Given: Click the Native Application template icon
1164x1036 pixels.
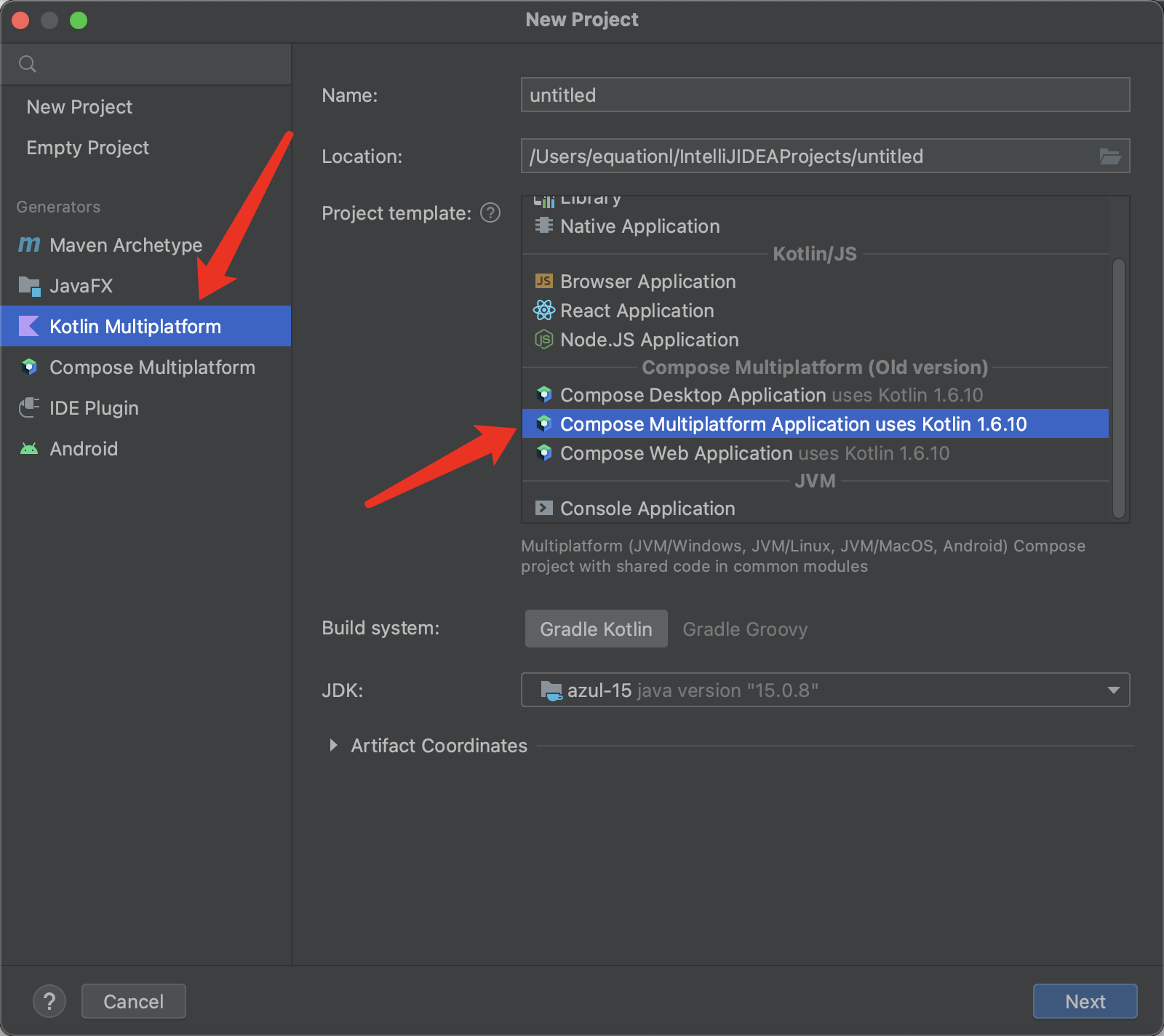Looking at the screenshot, I should pyautogui.click(x=543, y=226).
